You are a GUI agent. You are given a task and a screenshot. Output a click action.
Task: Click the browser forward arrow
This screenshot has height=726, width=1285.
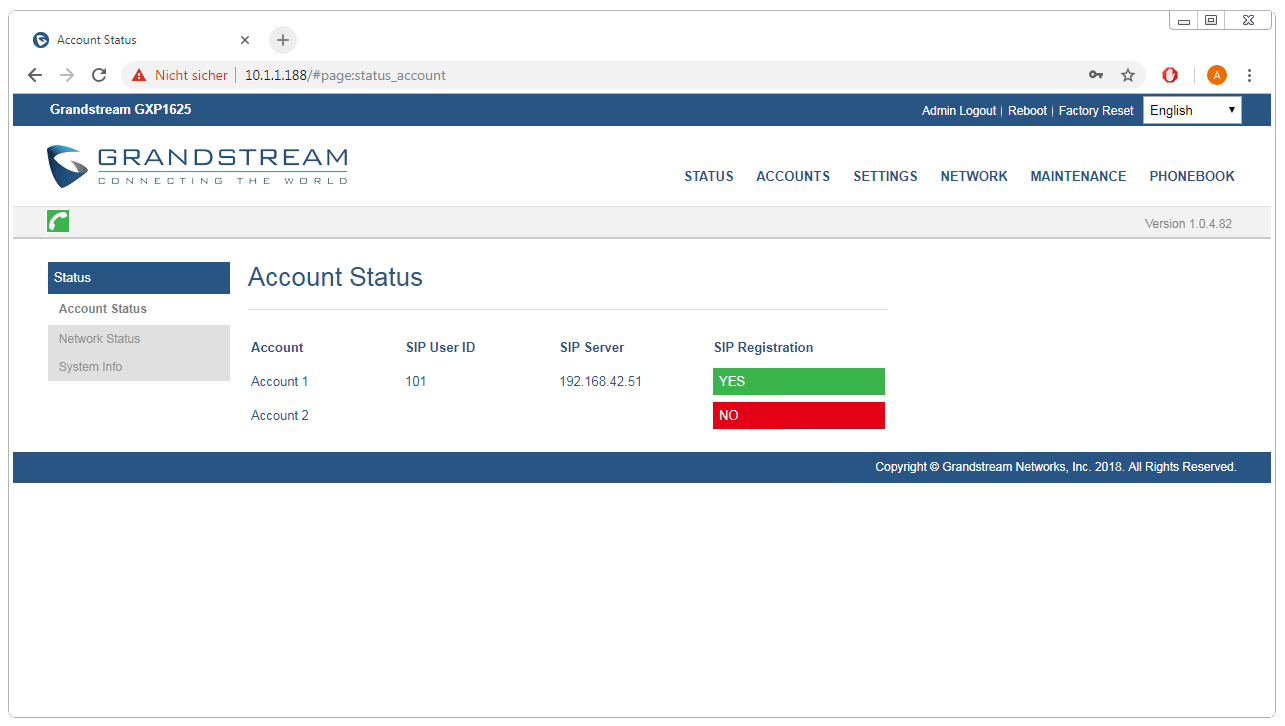tap(67, 75)
